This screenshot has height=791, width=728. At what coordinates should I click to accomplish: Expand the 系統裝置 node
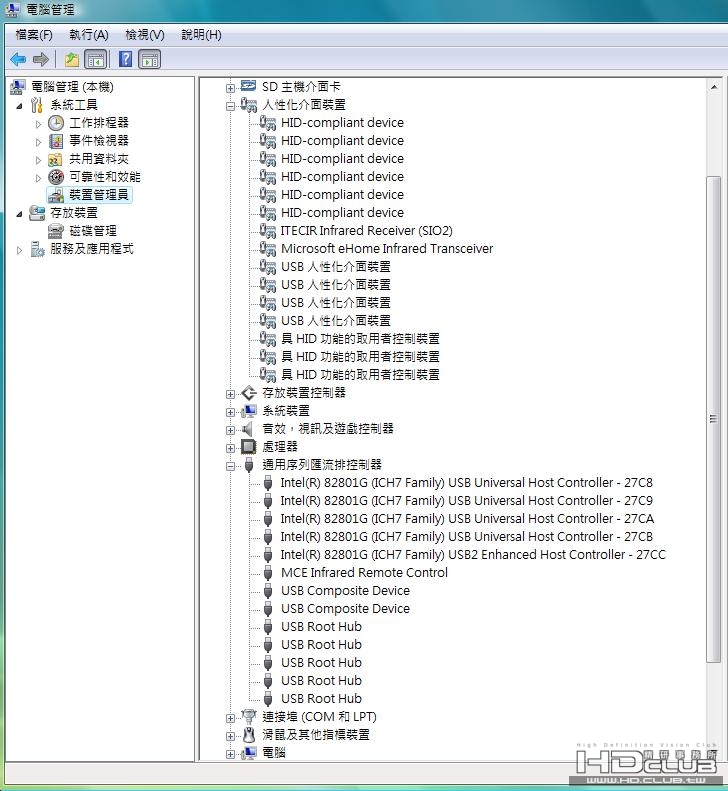(230, 413)
